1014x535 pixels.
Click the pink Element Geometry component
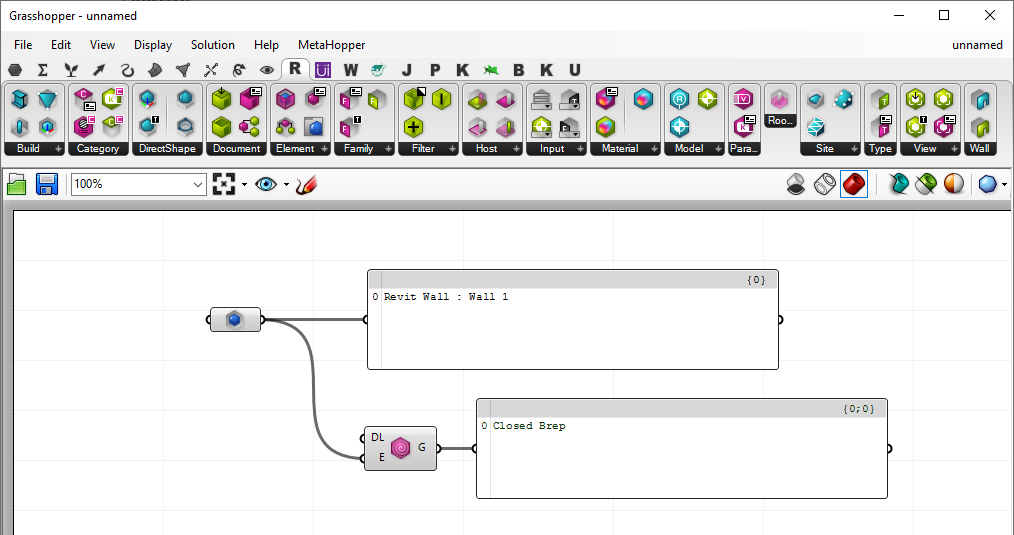pos(400,448)
